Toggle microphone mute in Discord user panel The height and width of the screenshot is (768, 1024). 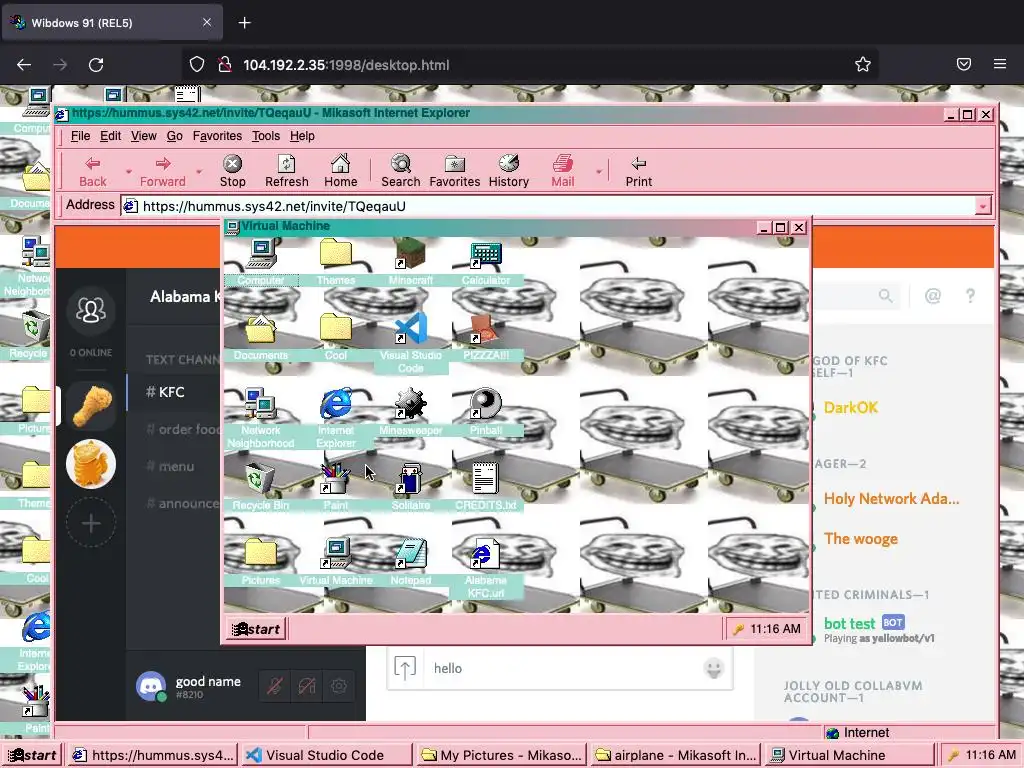275,686
